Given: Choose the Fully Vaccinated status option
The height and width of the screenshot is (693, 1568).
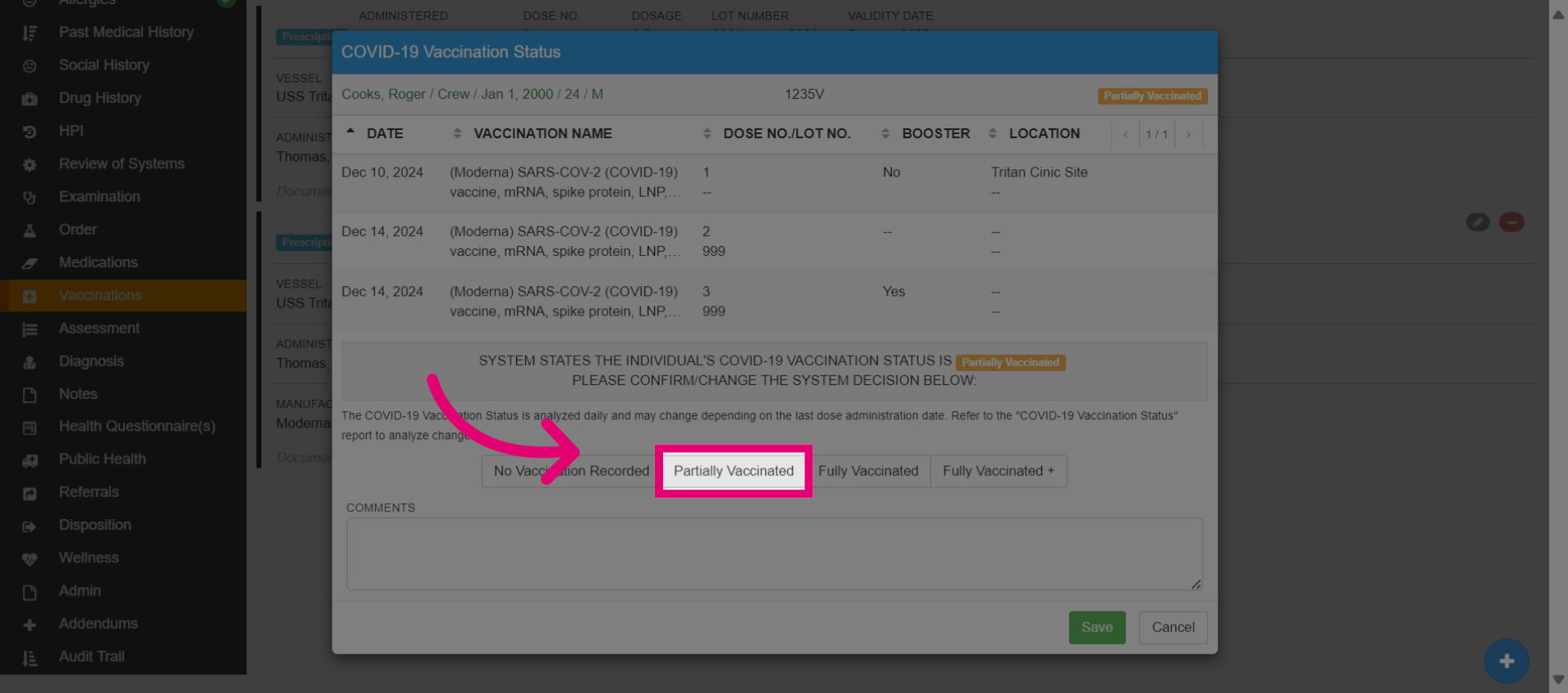Looking at the screenshot, I should [x=868, y=471].
